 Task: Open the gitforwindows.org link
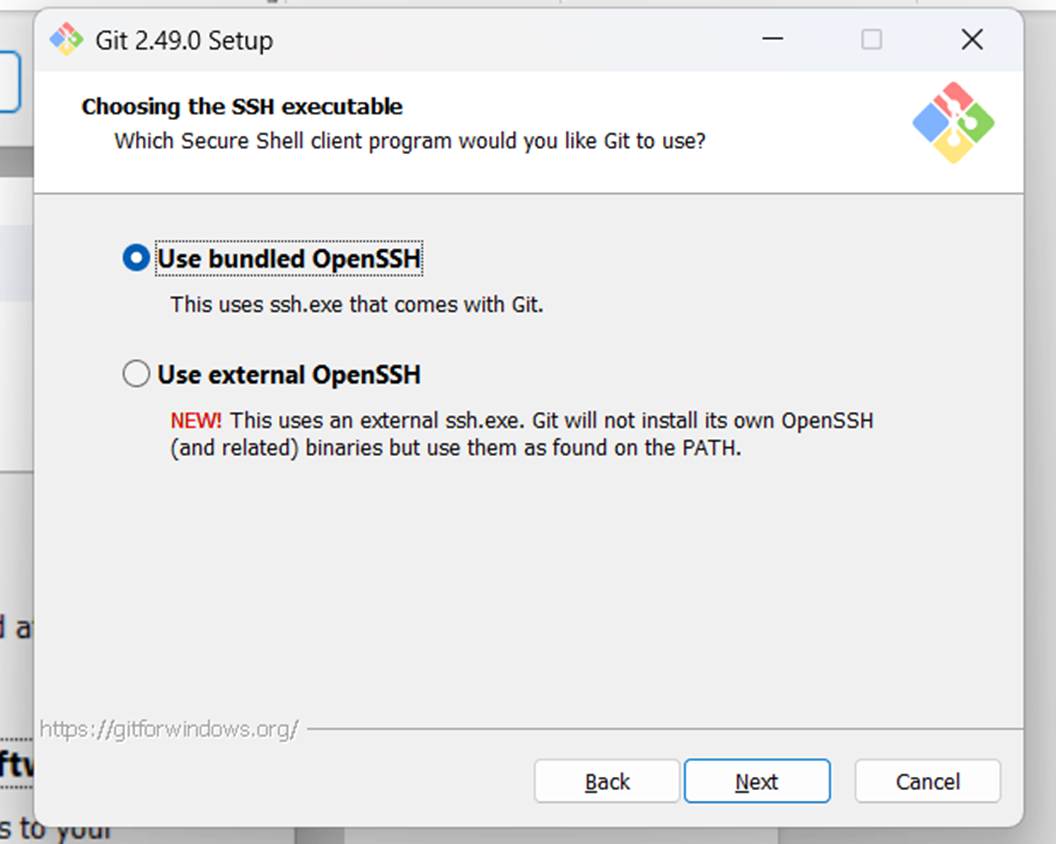(168, 729)
